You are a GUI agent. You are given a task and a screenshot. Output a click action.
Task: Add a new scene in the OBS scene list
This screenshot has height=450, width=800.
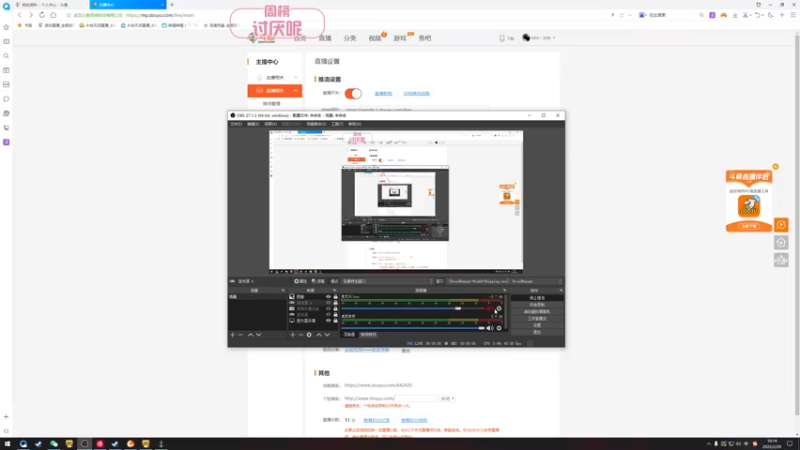point(232,335)
